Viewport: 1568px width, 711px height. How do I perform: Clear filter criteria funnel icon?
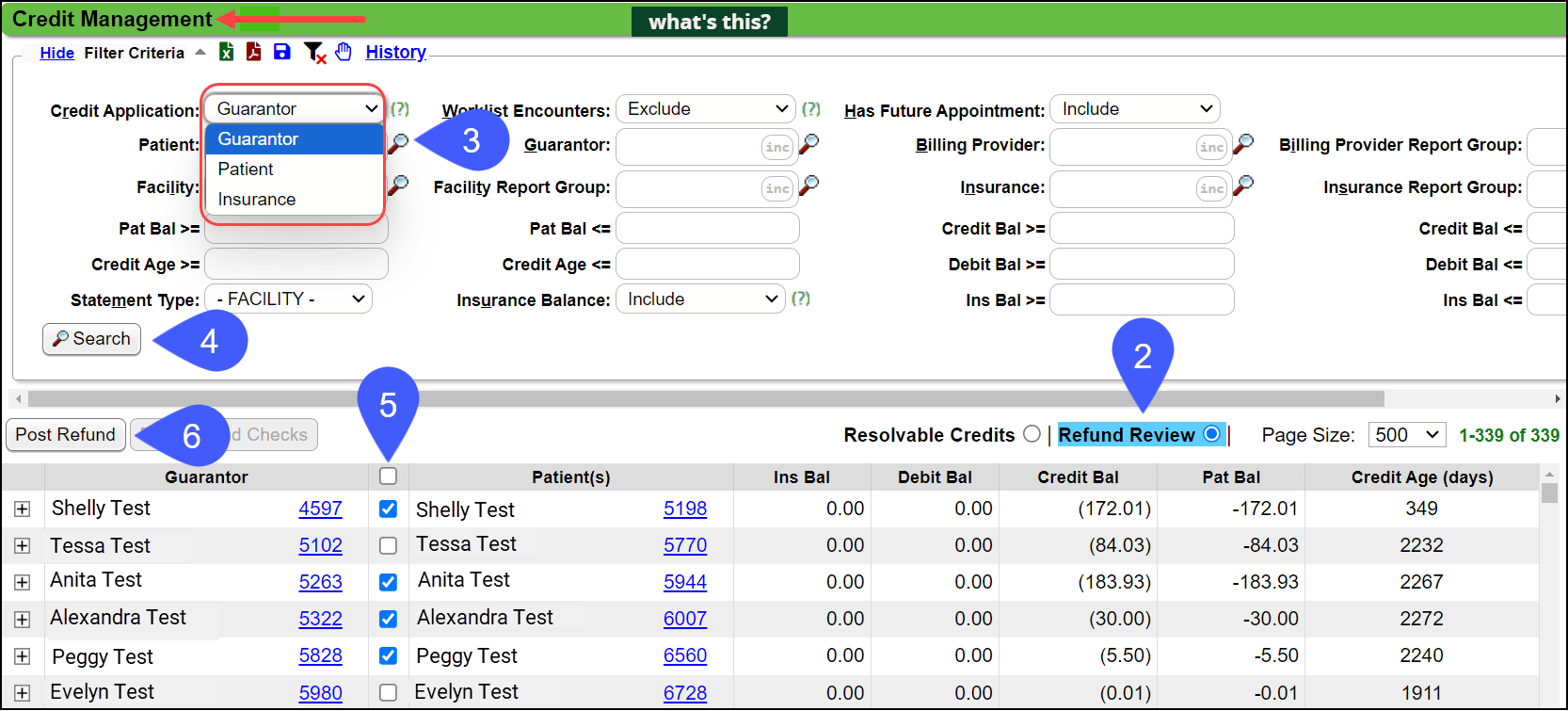pyautogui.click(x=313, y=53)
